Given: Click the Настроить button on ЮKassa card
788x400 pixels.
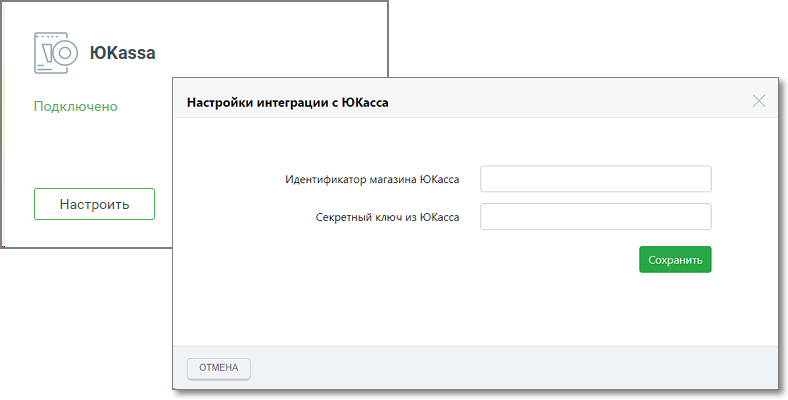Looking at the screenshot, I should [x=94, y=204].
